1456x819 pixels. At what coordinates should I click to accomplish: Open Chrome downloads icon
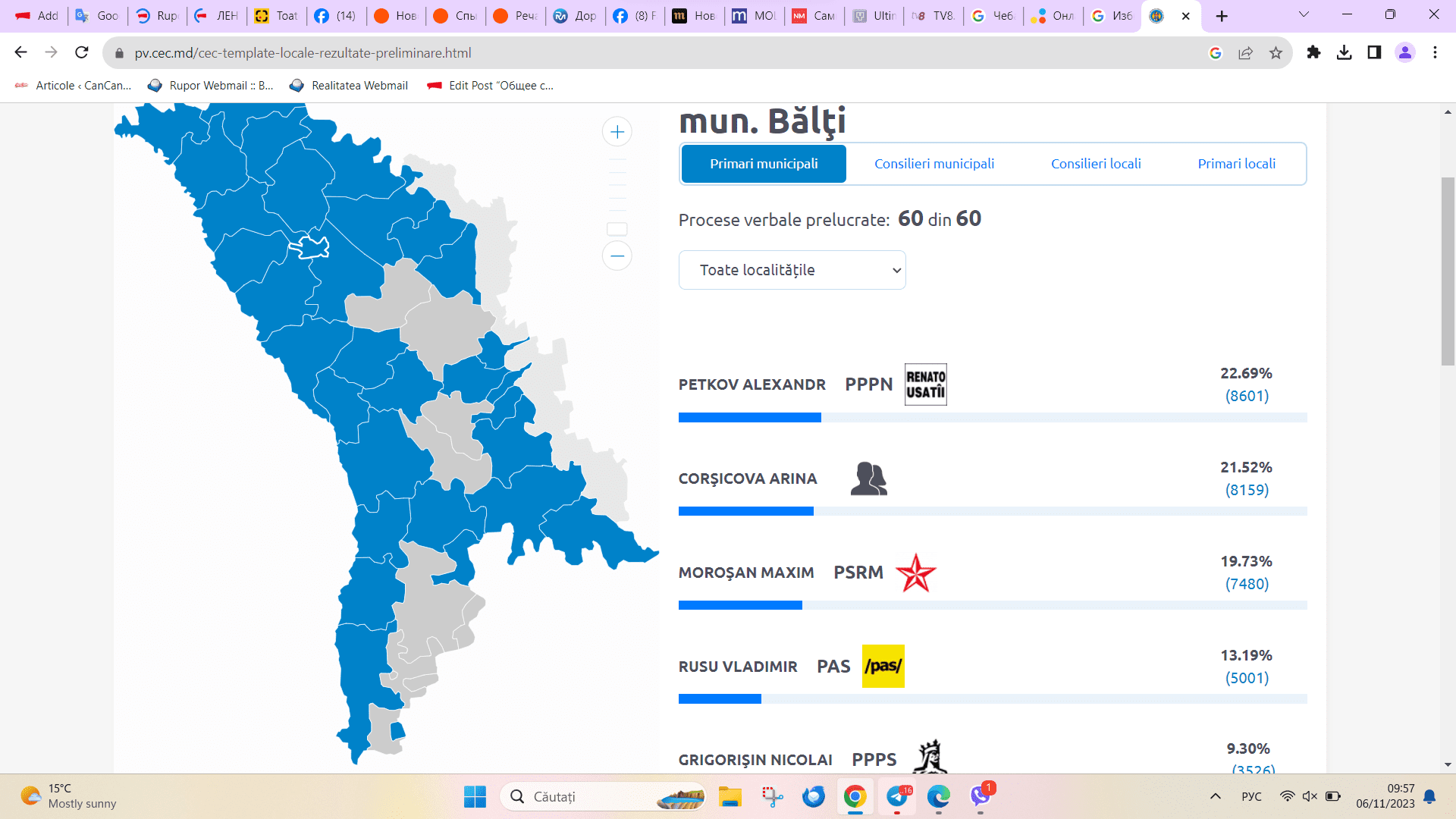pos(1344,52)
